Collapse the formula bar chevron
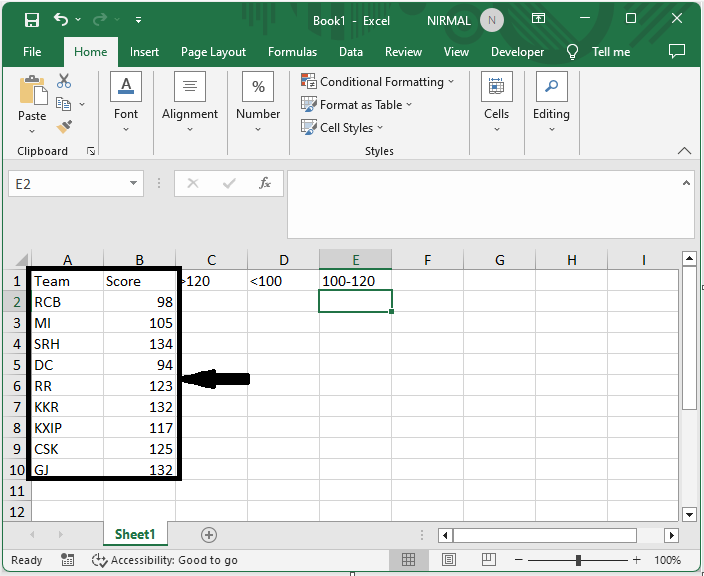Screen dimensions: 704x576 686,183
